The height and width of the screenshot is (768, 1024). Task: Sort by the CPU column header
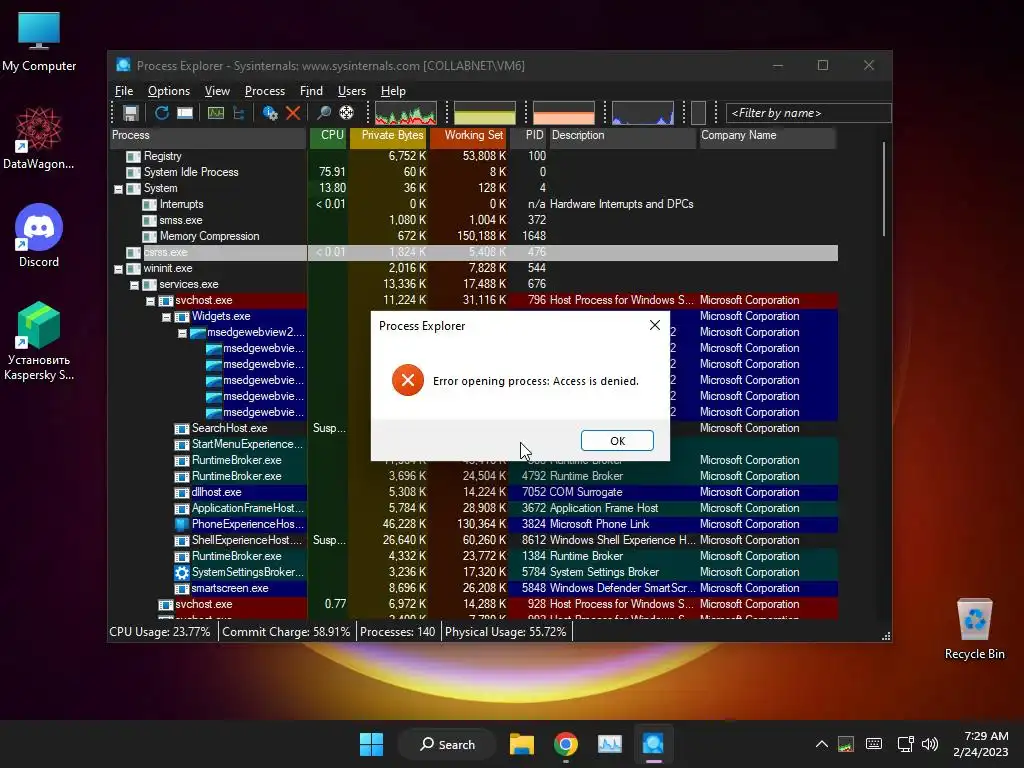coord(328,136)
